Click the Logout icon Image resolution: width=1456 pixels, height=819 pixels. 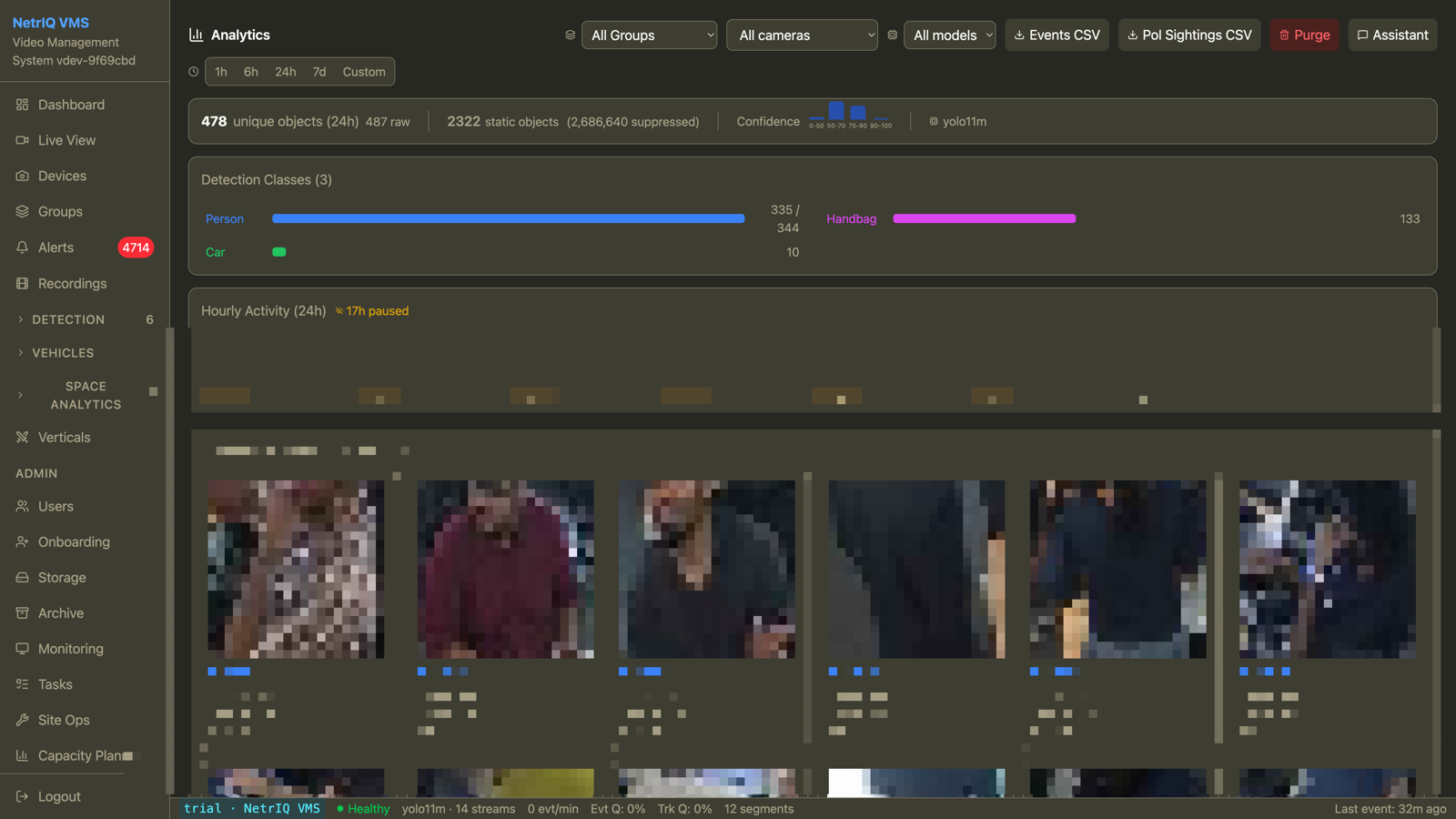[x=22, y=796]
